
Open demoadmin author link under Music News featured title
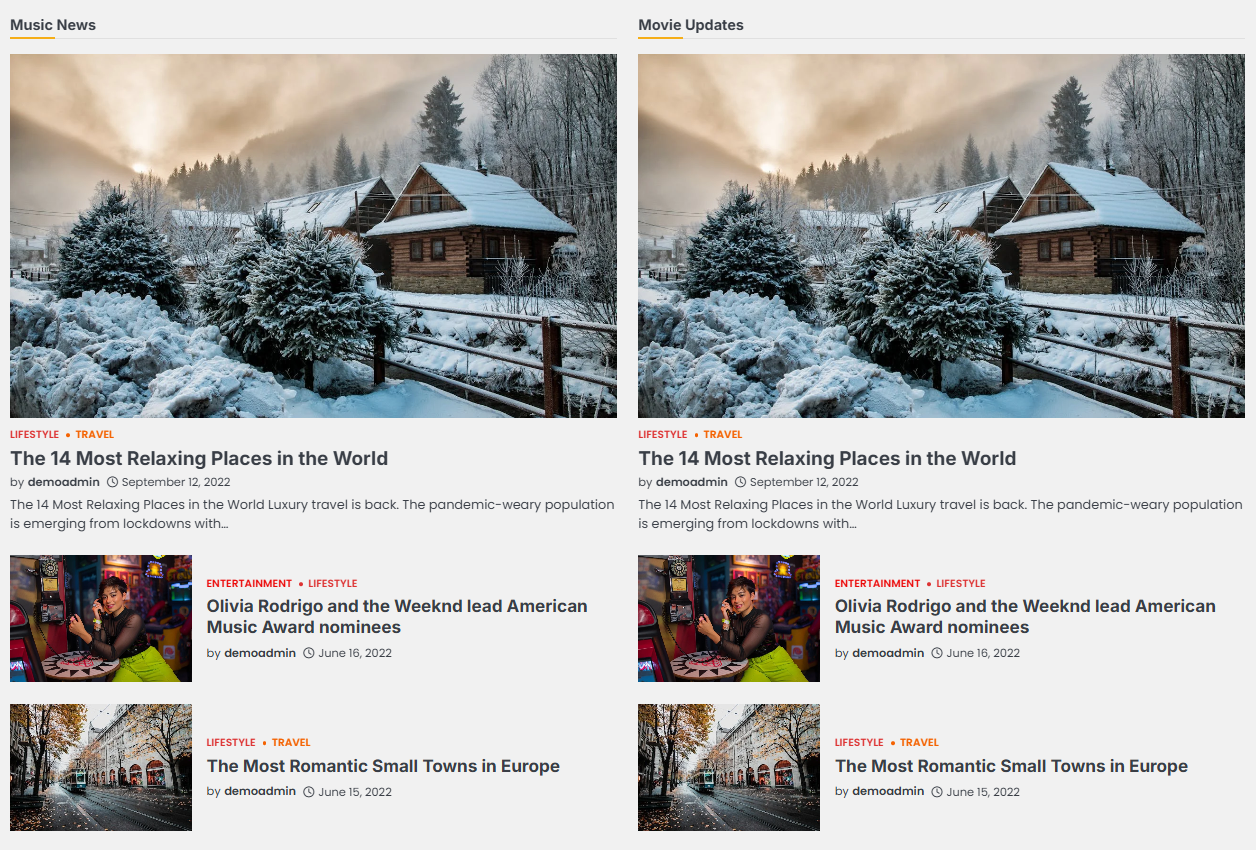[64, 482]
